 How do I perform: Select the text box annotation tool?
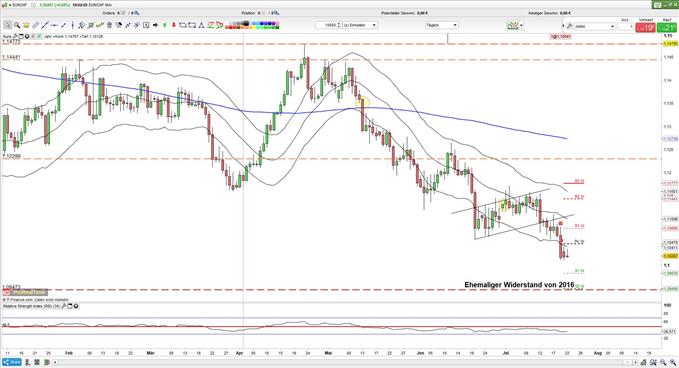[146, 25]
